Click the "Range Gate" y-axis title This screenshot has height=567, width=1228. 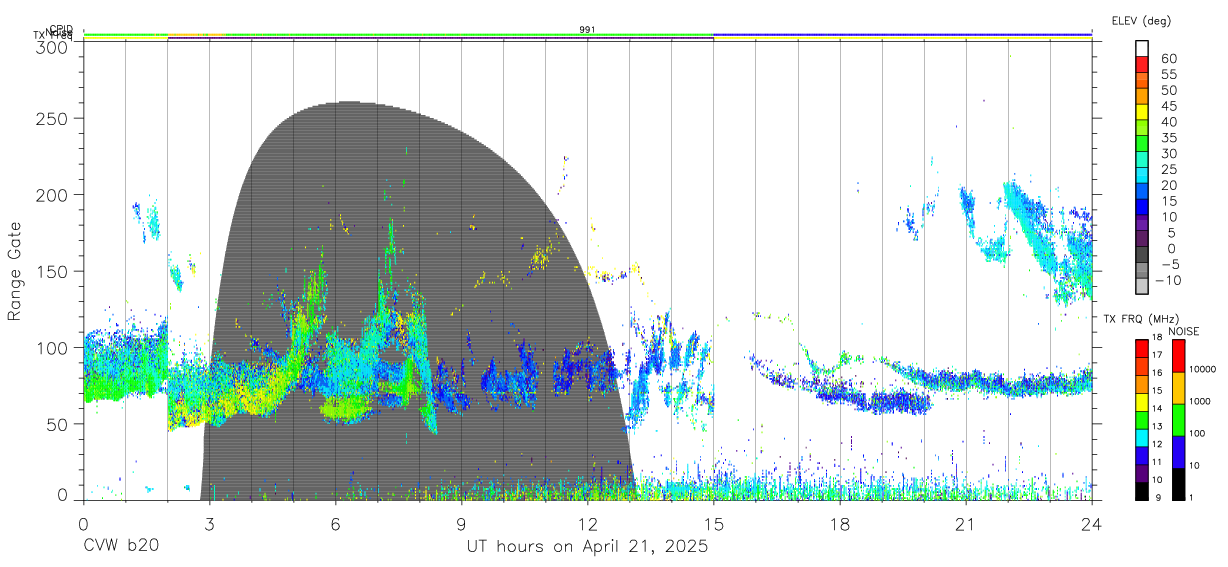pyautogui.click(x=15, y=271)
